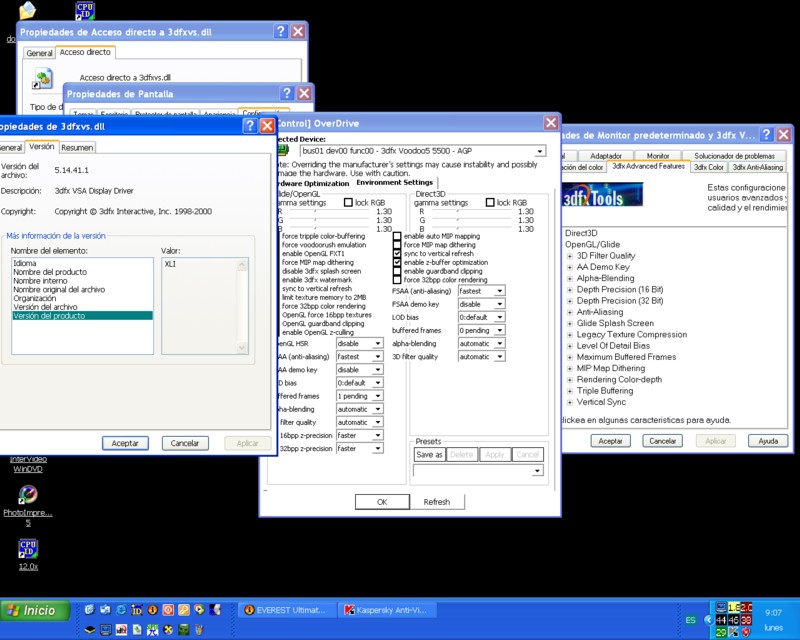Open the 3dfx Color tab

[709, 167]
